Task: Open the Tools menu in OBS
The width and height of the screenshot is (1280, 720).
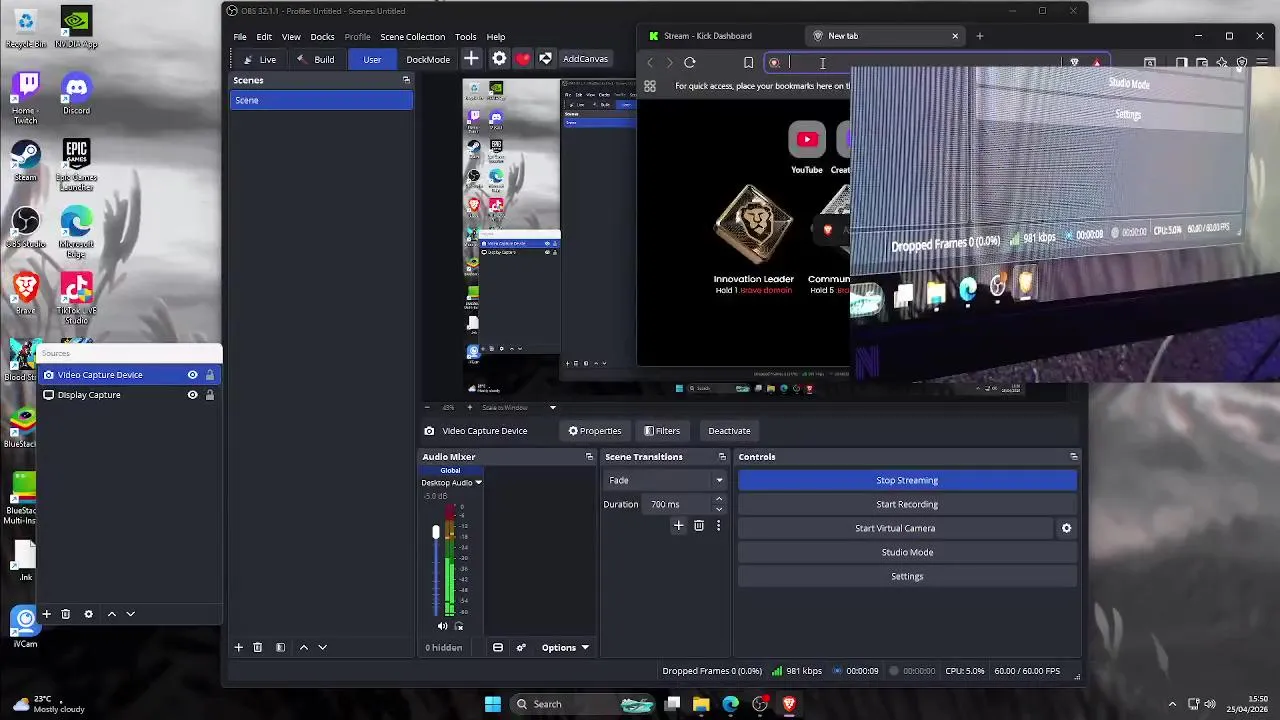Action: (x=466, y=37)
